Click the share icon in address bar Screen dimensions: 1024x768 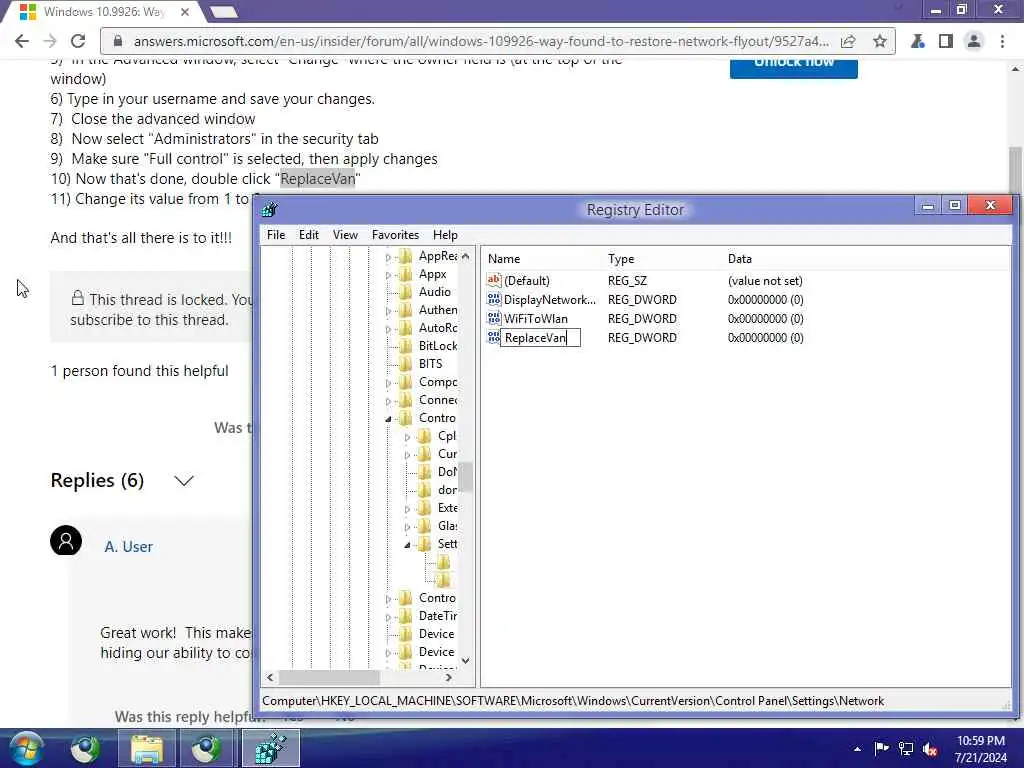tap(848, 41)
